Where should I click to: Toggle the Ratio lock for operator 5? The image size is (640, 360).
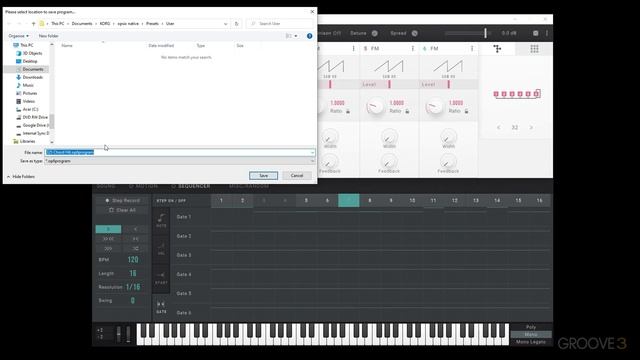point(407,111)
